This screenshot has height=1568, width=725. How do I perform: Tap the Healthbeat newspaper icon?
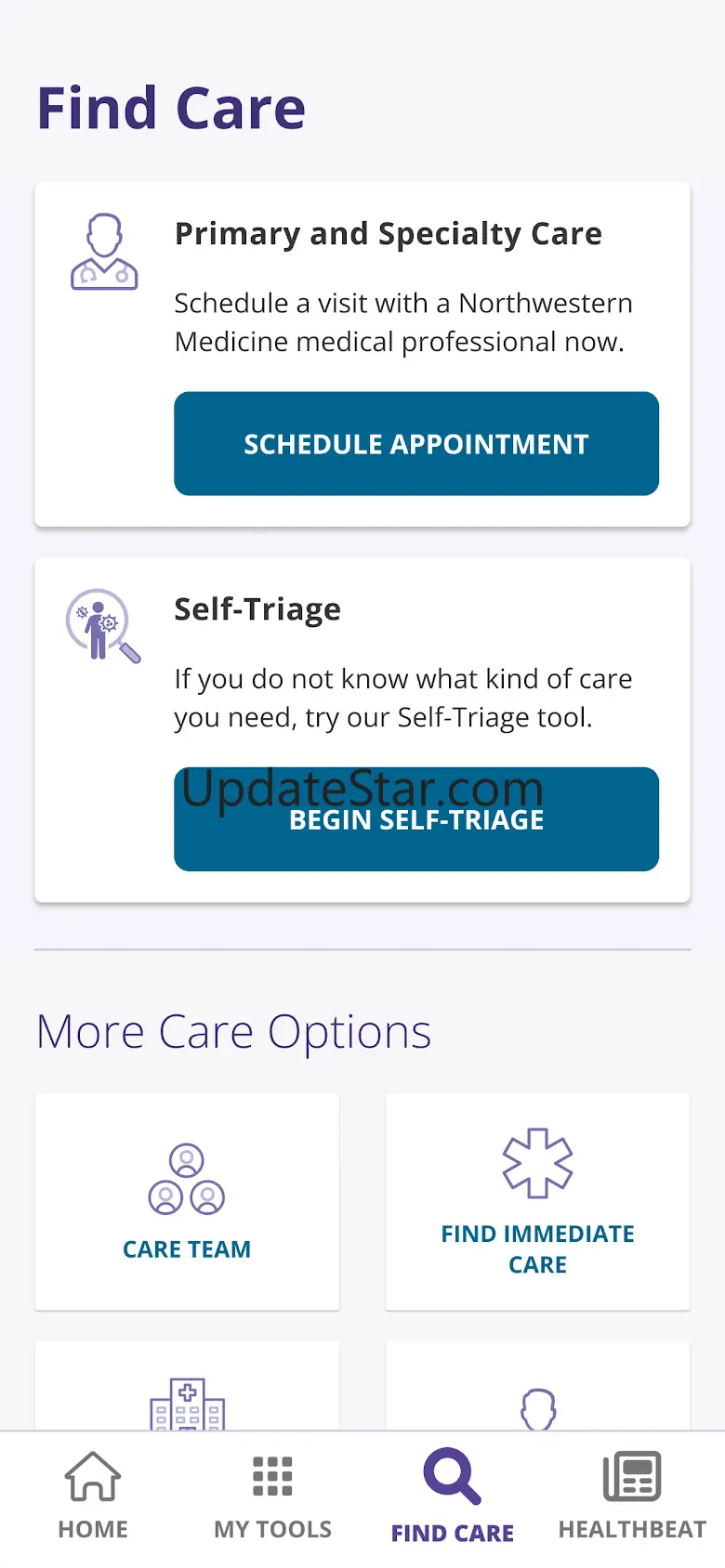click(x=632, y=1476)
